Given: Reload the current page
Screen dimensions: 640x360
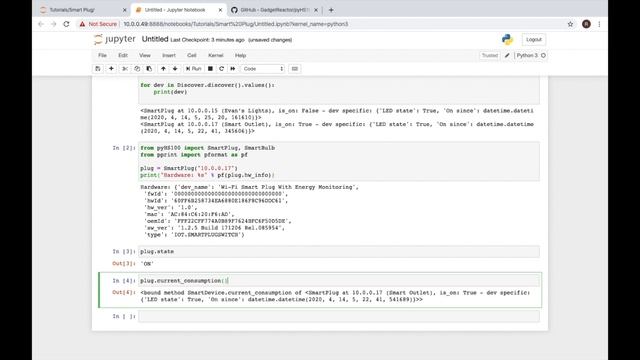Looking at the screenshot, I should pos(66,24).
